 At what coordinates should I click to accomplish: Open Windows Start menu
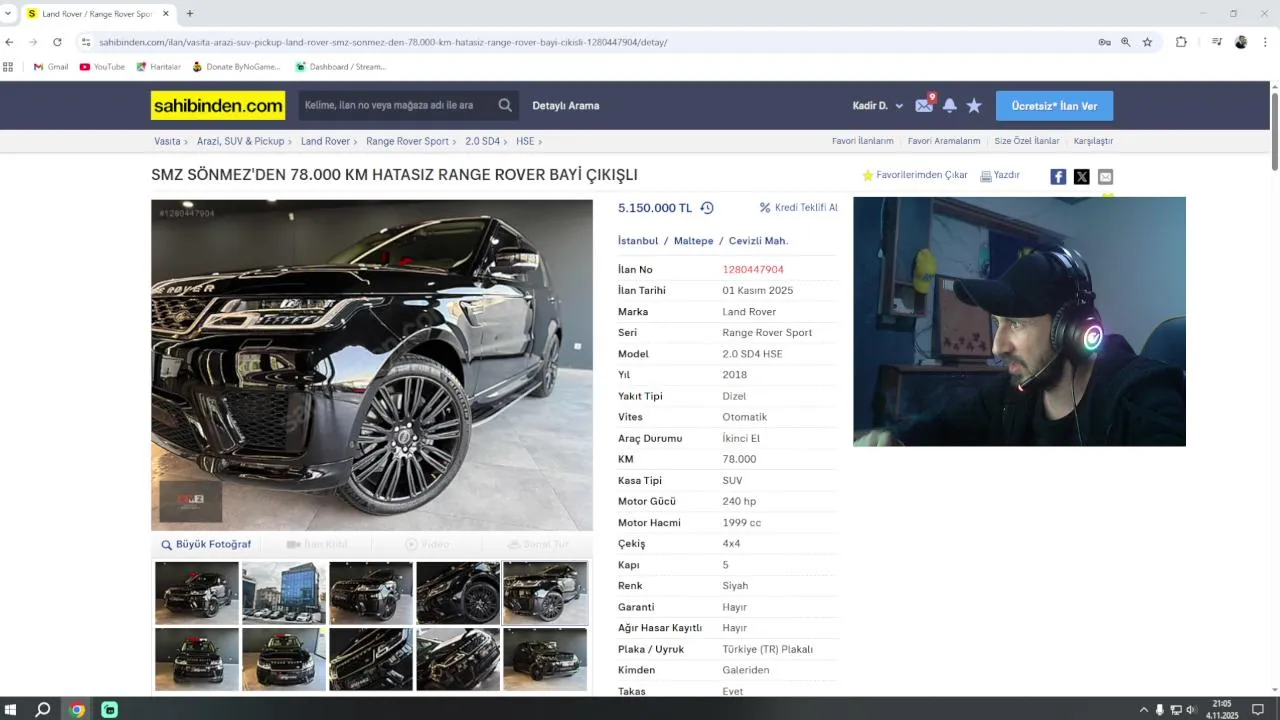[11, 710]
